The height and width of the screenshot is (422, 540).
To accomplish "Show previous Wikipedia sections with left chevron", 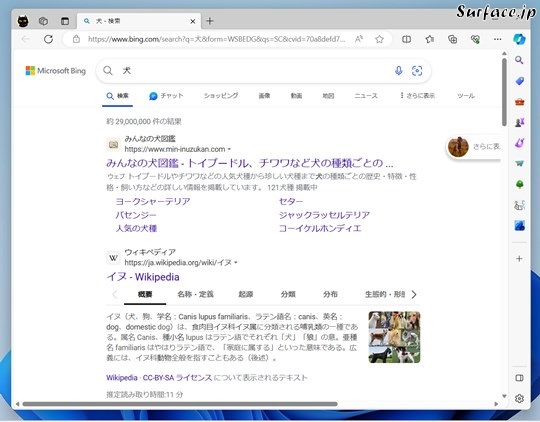I will (115, 294).
